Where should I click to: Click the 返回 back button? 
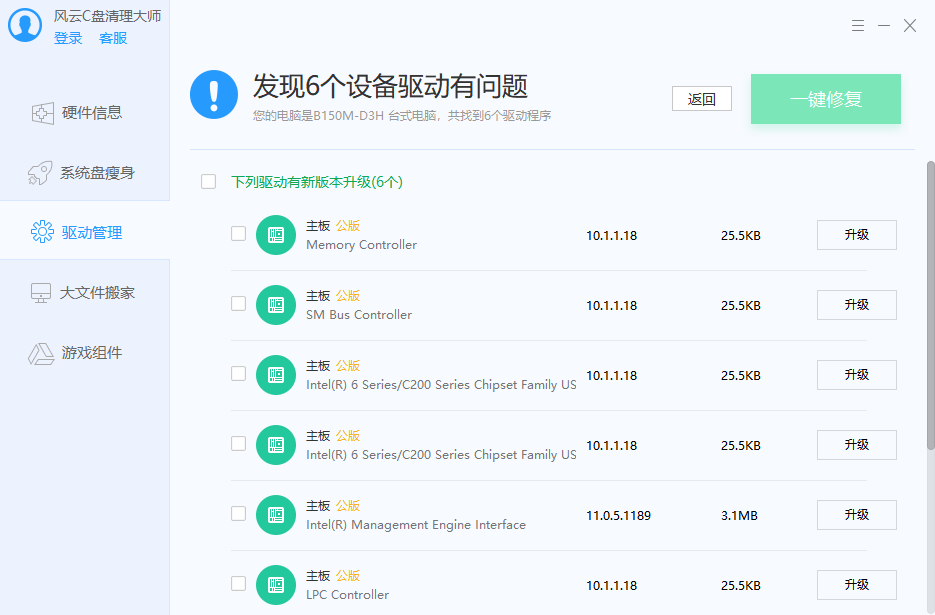[x=702, y=99]
